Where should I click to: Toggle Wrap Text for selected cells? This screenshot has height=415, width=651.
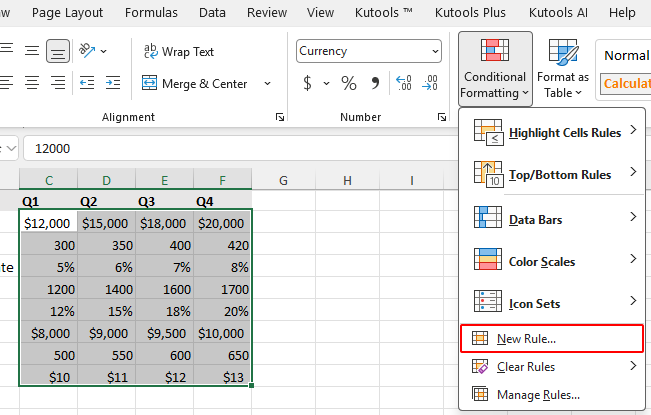[x=179, y=51]
